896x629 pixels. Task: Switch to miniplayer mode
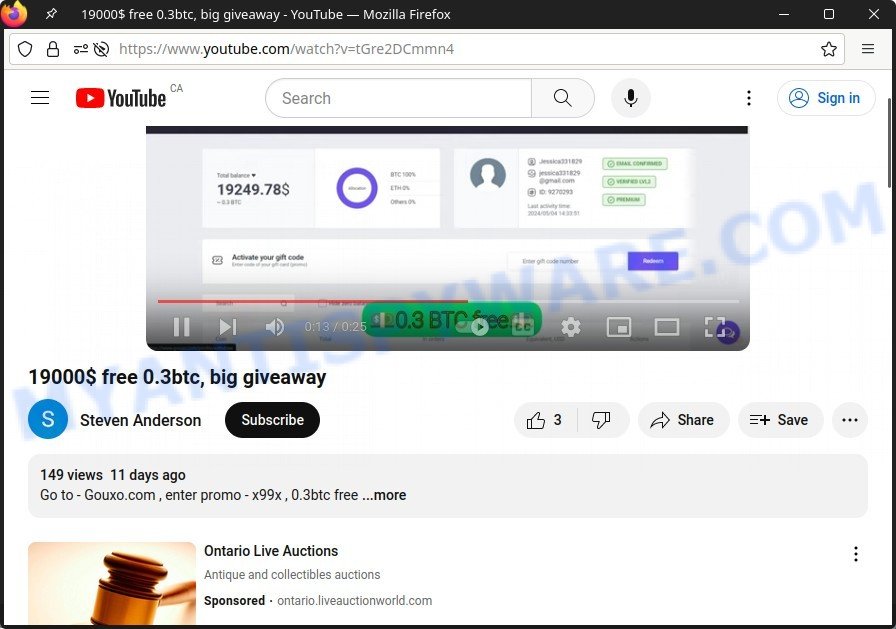pyautogui.click(x=619, y=327)
